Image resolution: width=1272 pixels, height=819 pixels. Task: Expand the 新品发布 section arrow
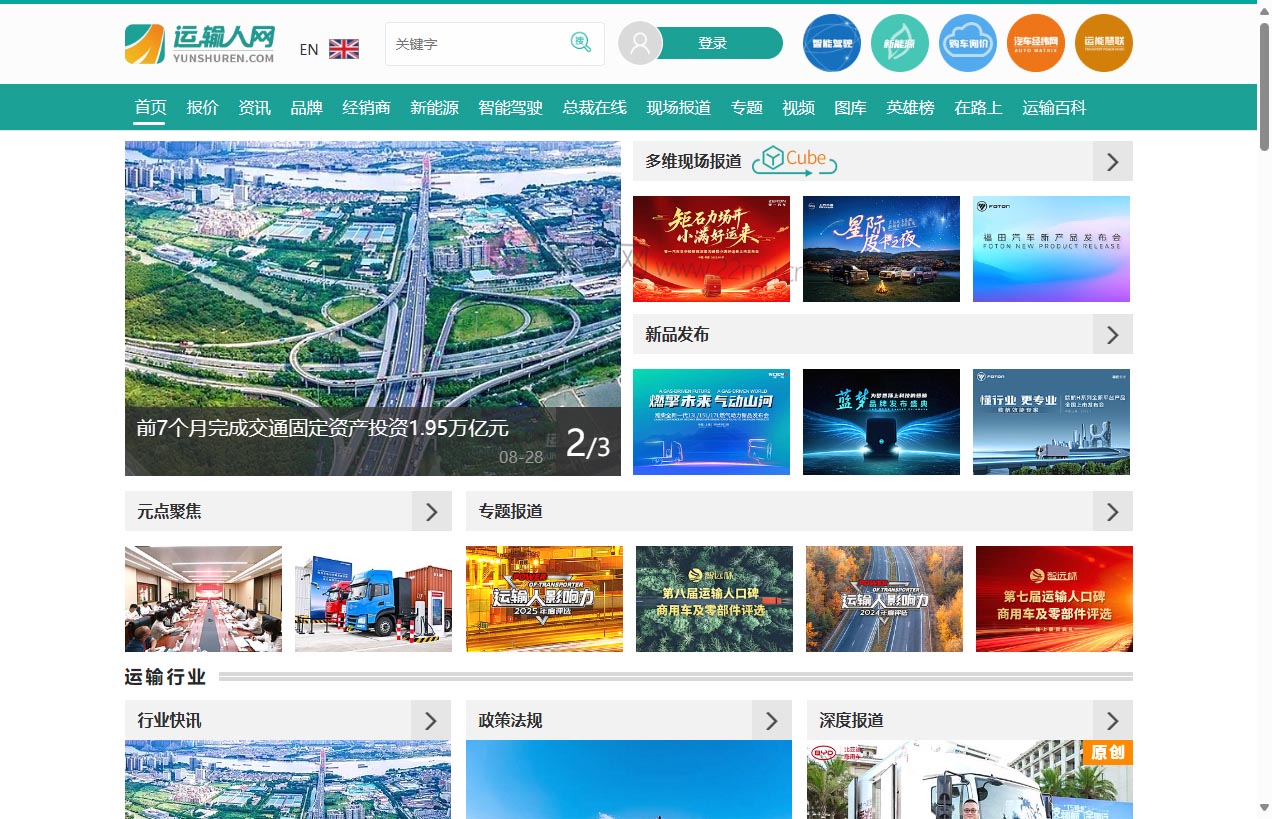point(1112,334)
